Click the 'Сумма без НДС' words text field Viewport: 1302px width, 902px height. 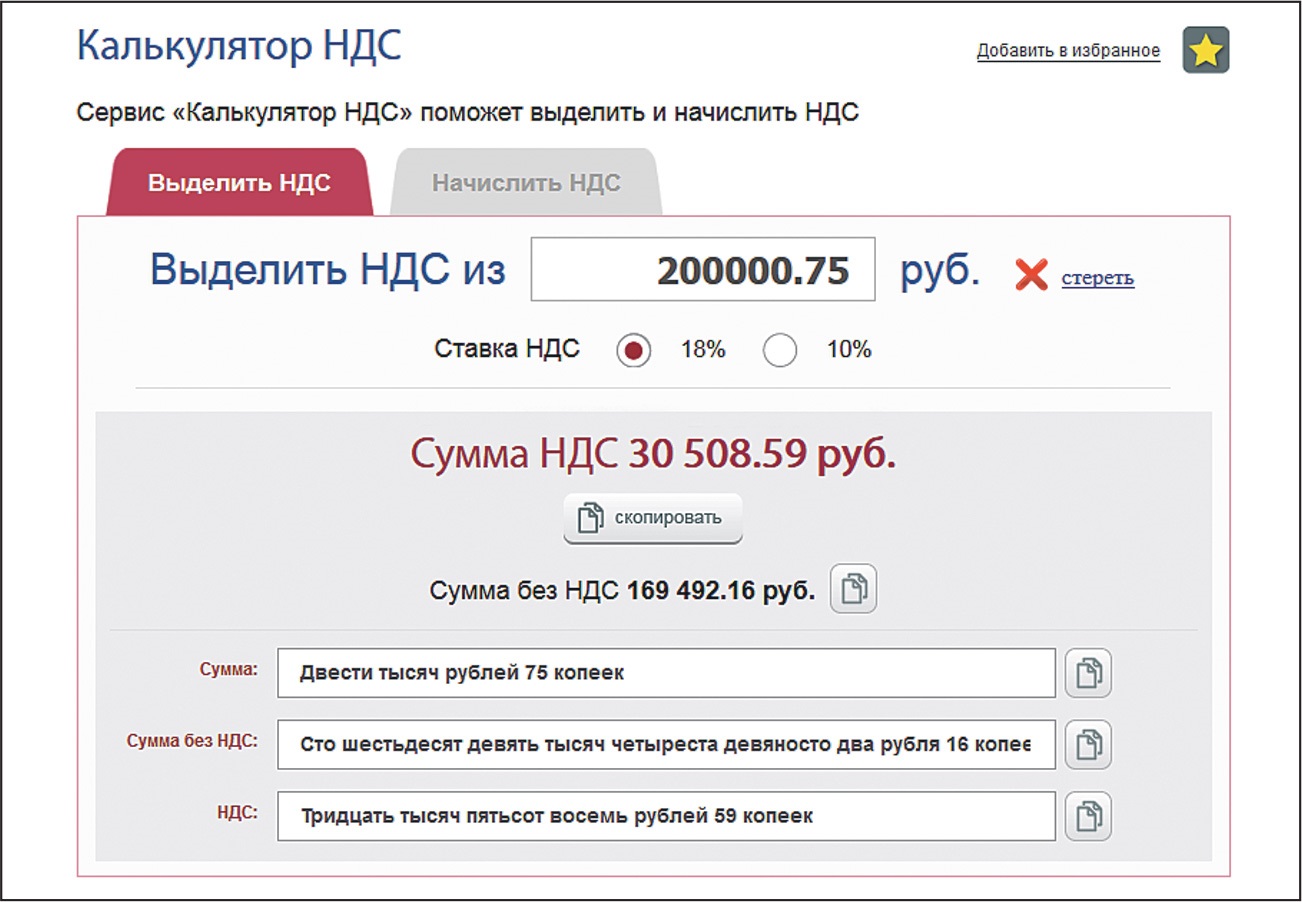(666, 745)
